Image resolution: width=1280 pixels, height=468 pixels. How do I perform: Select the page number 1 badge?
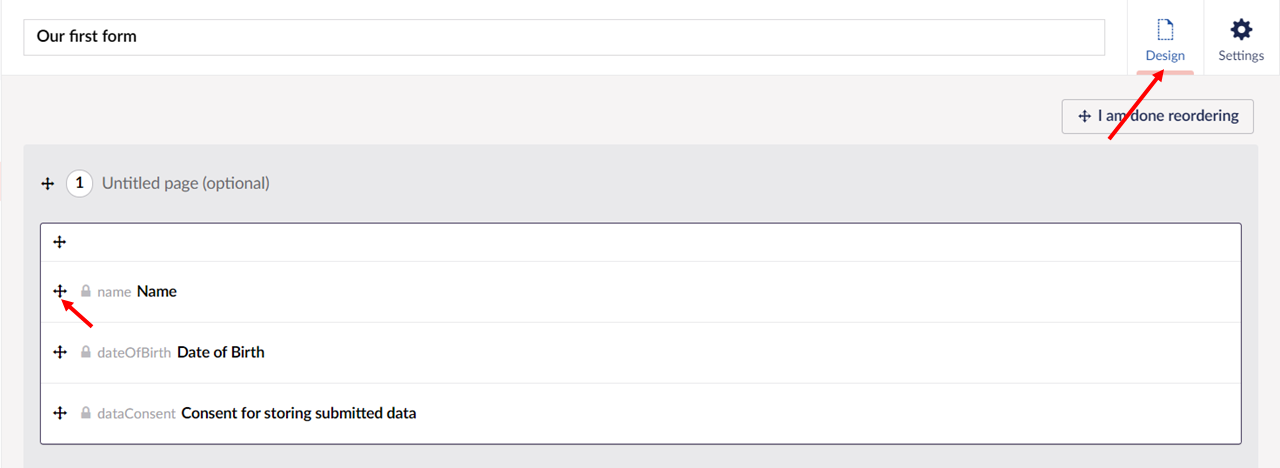(80, 184)
